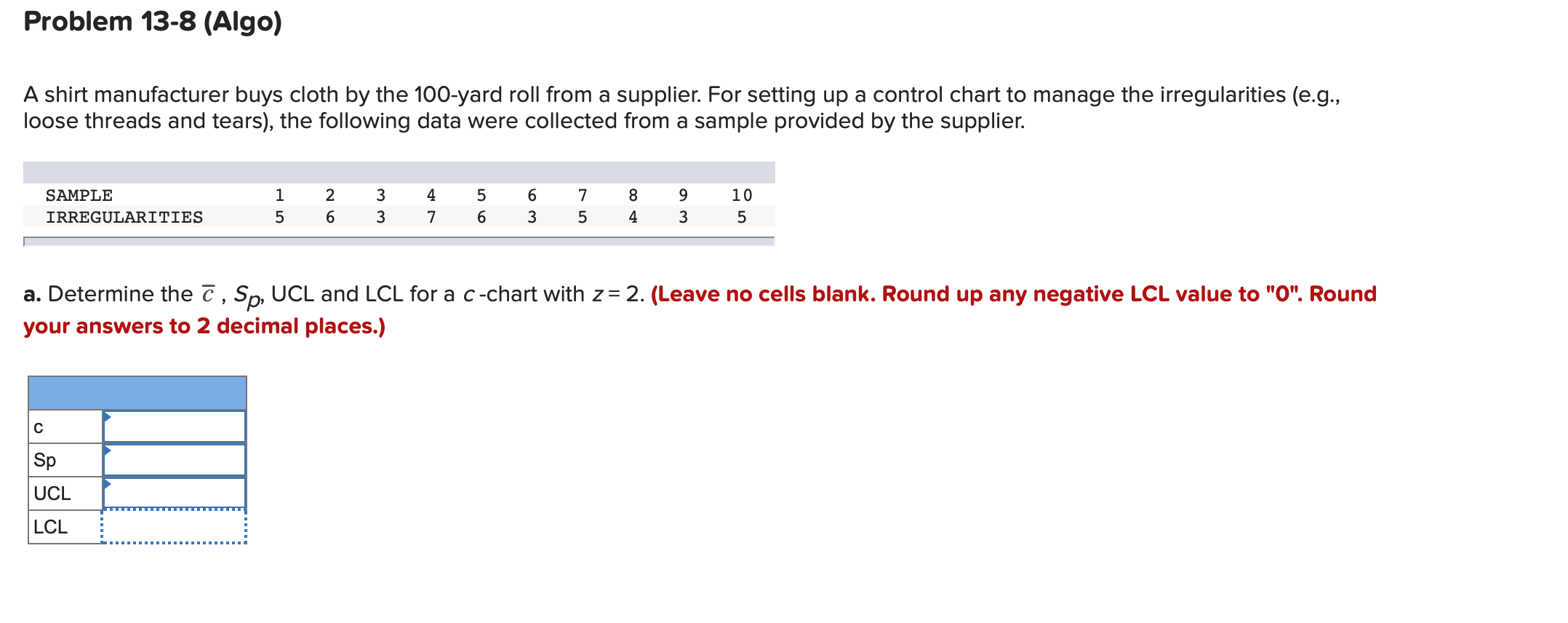
Task: Click the irregularities value 7 under sample 4
Action: 431,216
